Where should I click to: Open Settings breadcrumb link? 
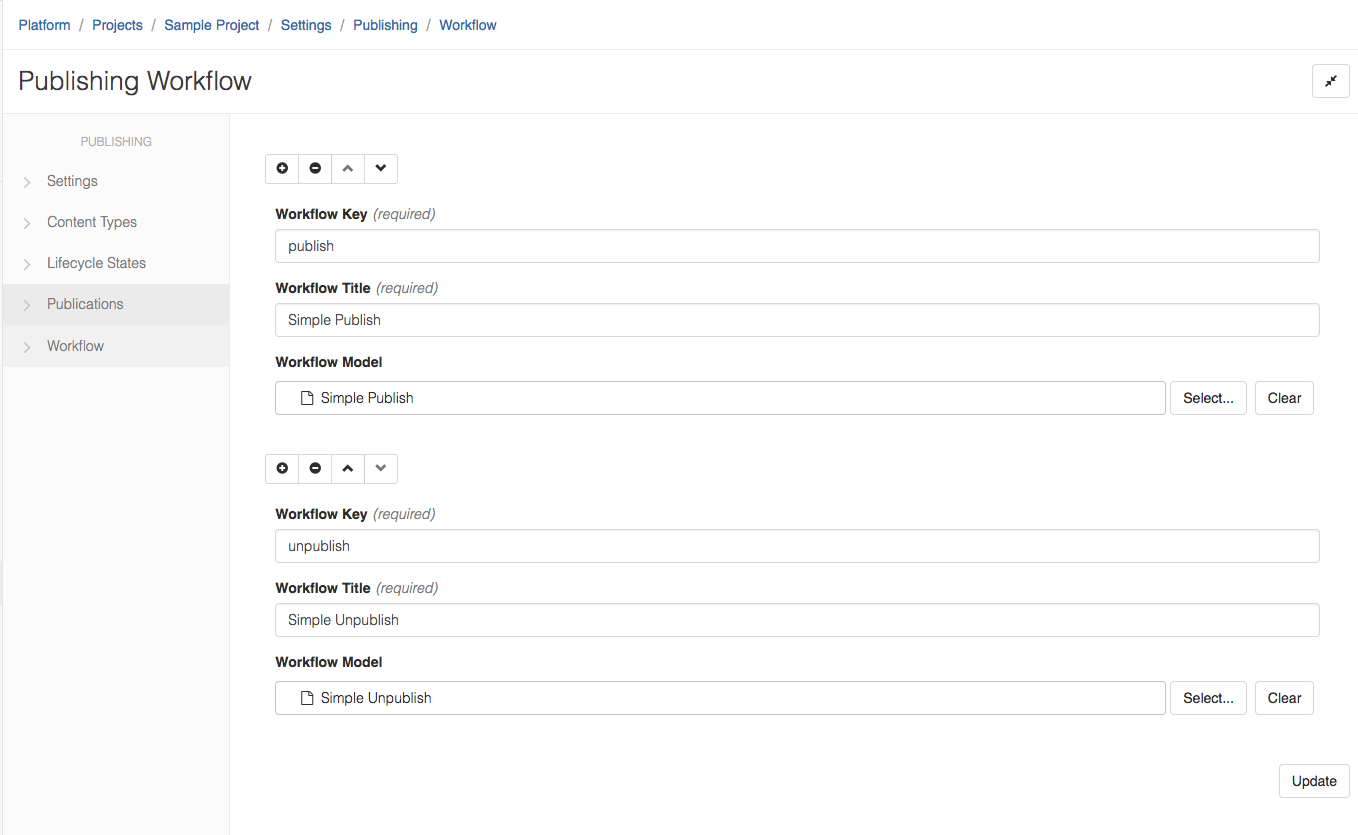(306, 25)
